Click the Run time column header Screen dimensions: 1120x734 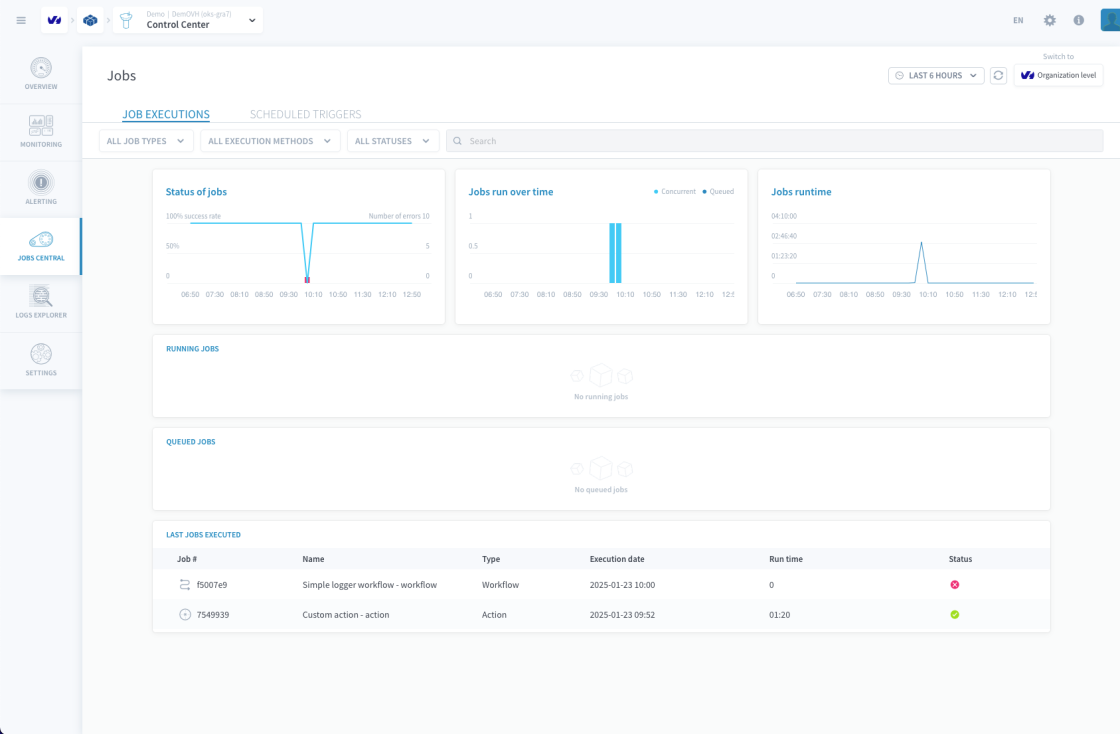tap(786, 559)
